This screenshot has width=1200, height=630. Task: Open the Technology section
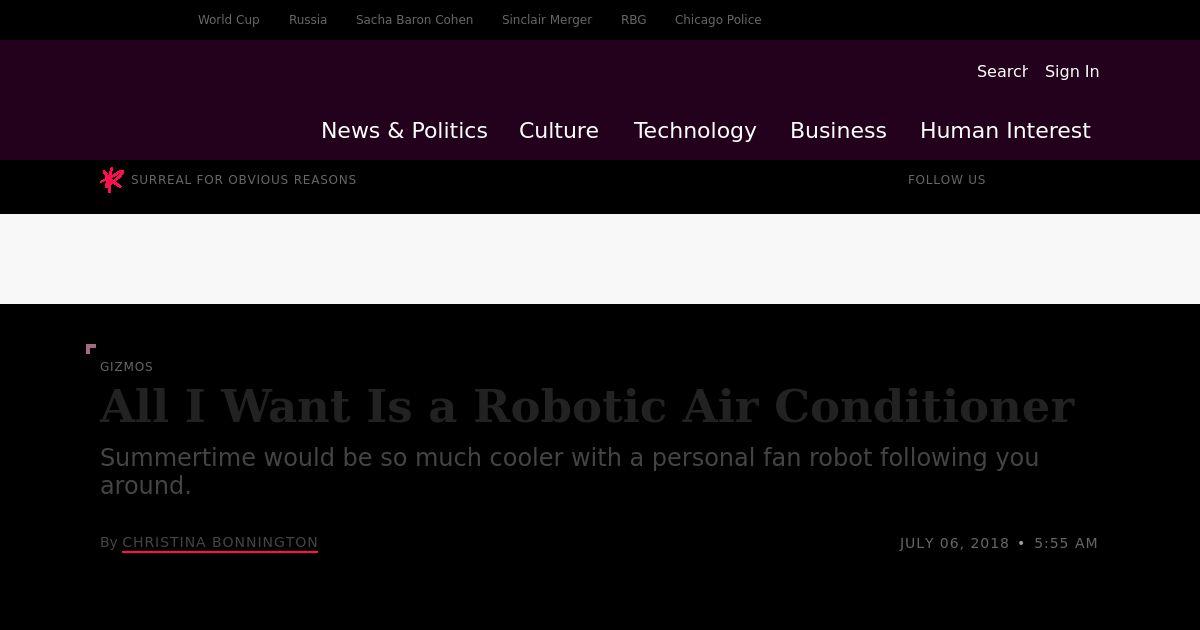click(x=695, y=131)
